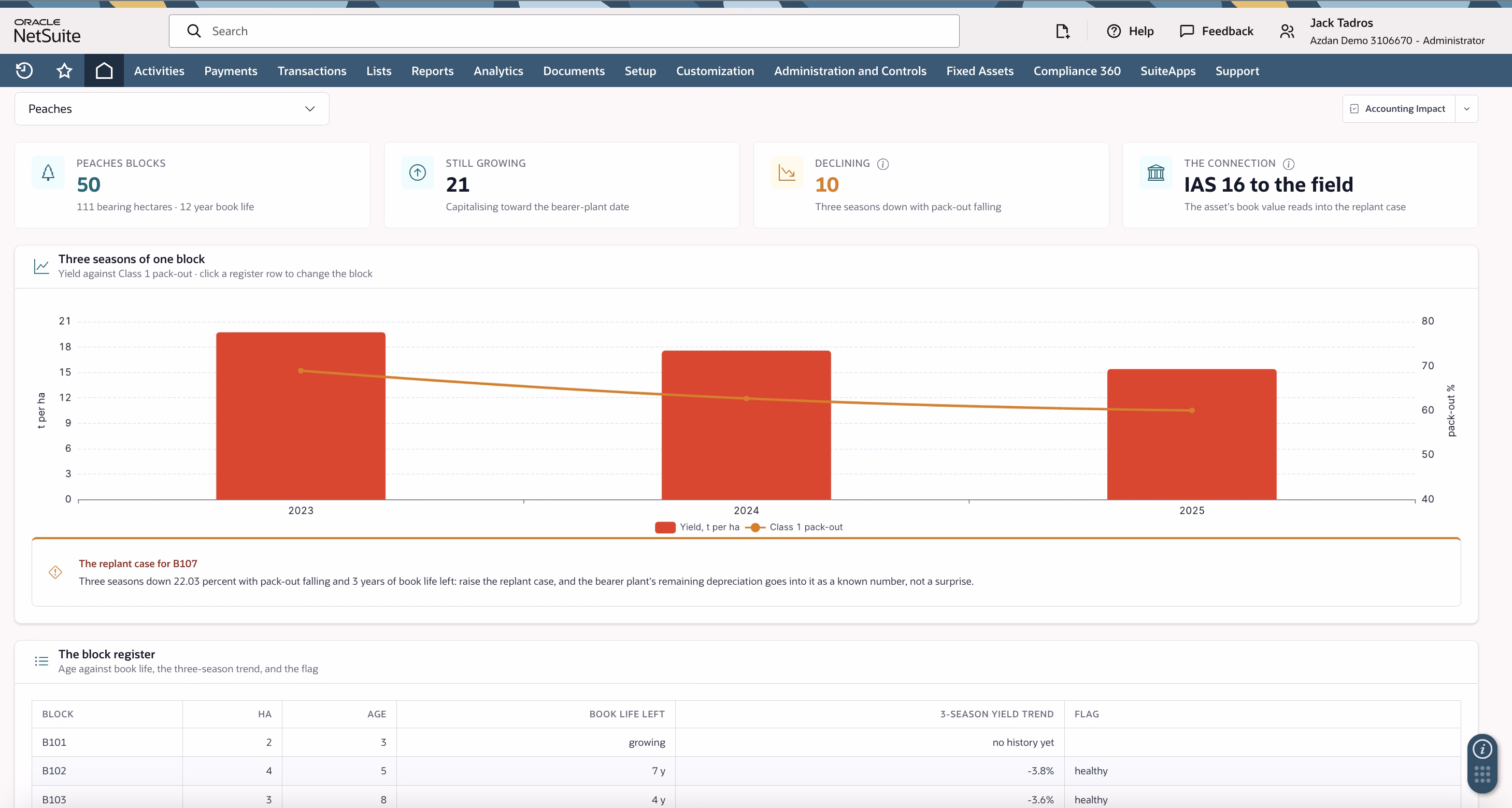1512x808 pixels.
Task: Click the bank building icon on Connection card
Action: (1156, 172)
